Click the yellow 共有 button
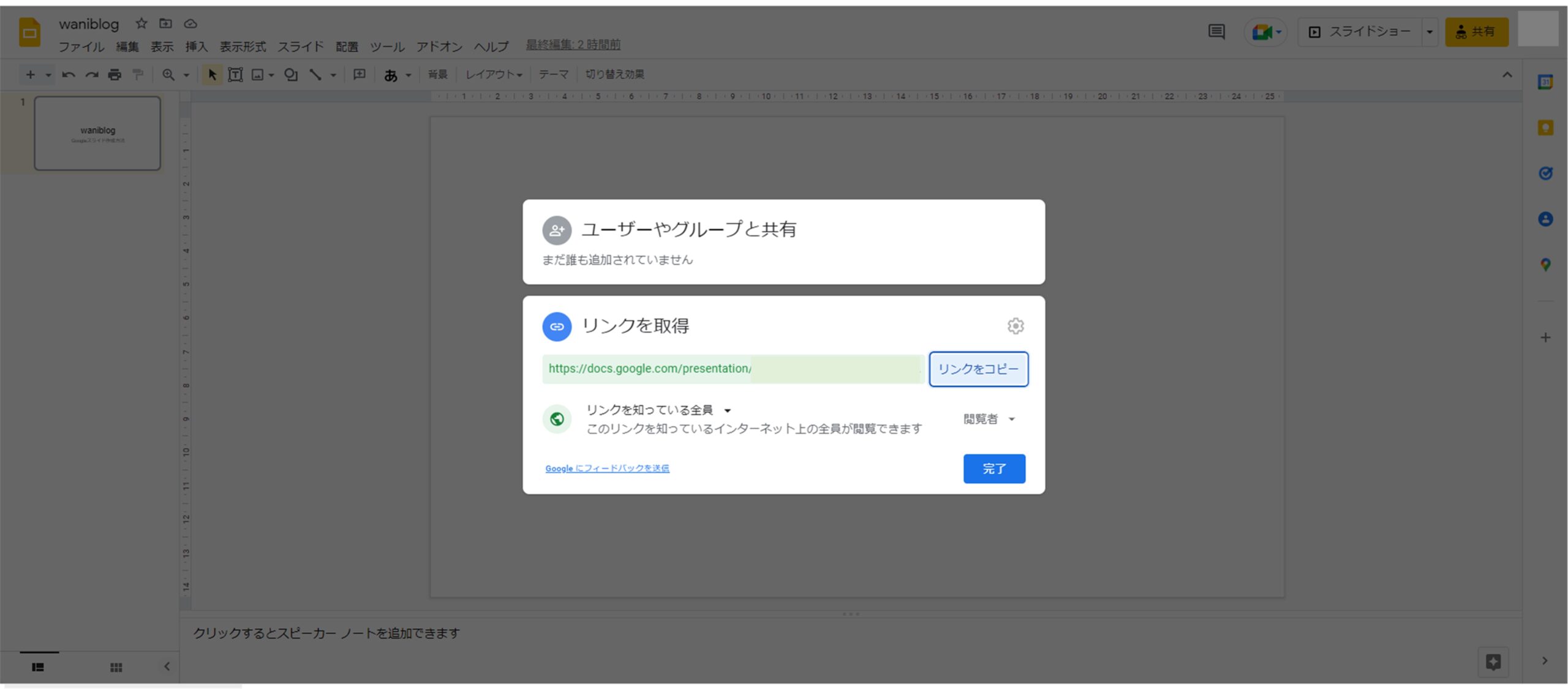 (x=1477, y=32)
